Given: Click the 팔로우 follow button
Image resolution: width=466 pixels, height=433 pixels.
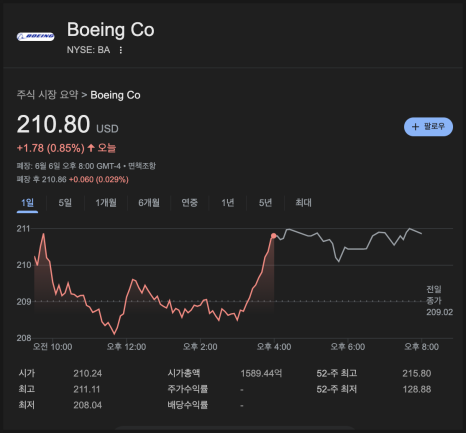Looking at the screenshot, I should [428, 127].
